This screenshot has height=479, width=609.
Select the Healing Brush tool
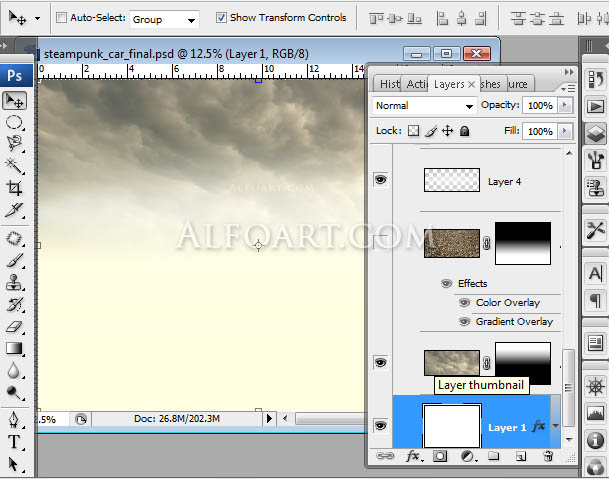coord(14,239)
